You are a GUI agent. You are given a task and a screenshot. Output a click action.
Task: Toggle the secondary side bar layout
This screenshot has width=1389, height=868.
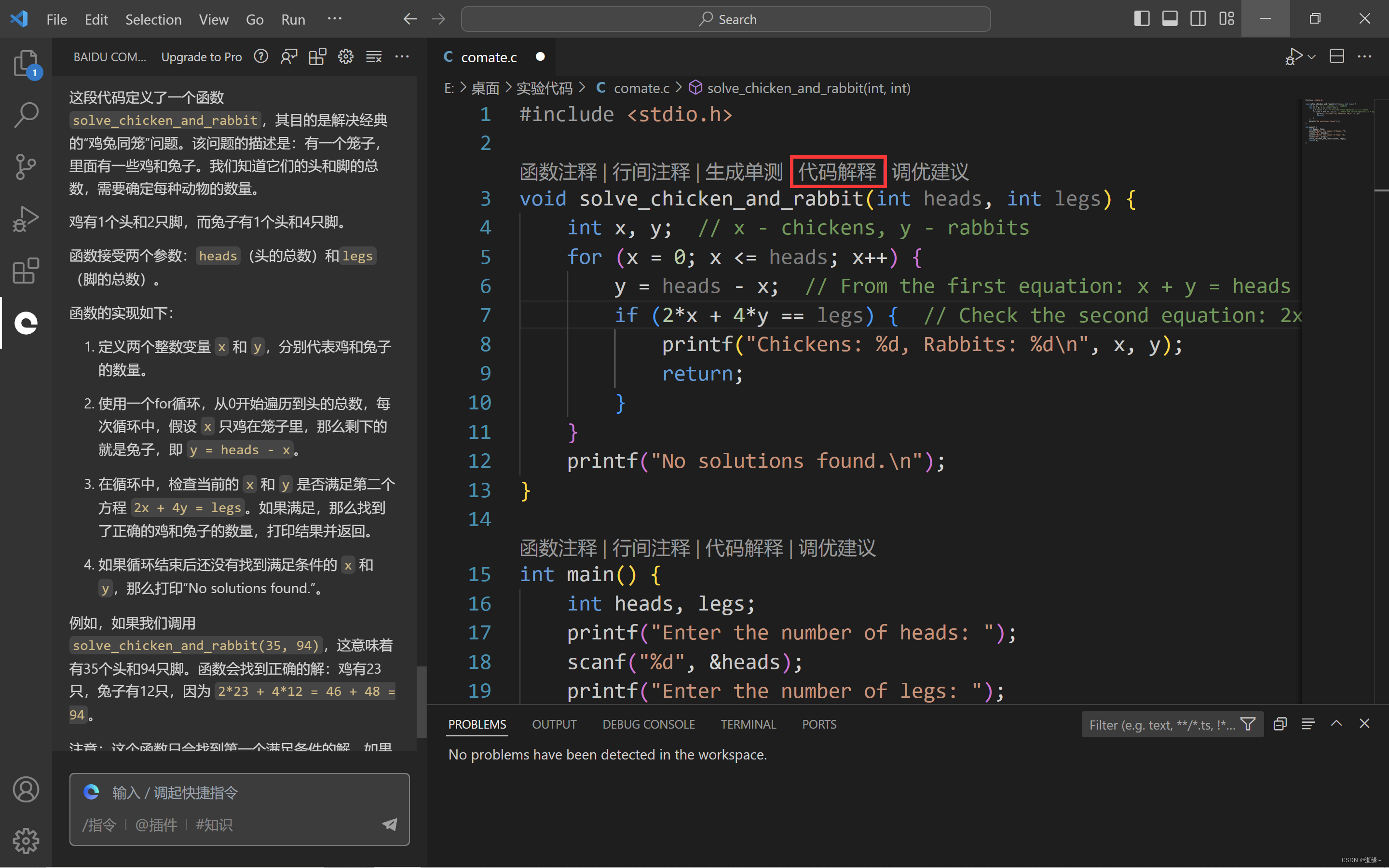click(x=1198, y=19)
